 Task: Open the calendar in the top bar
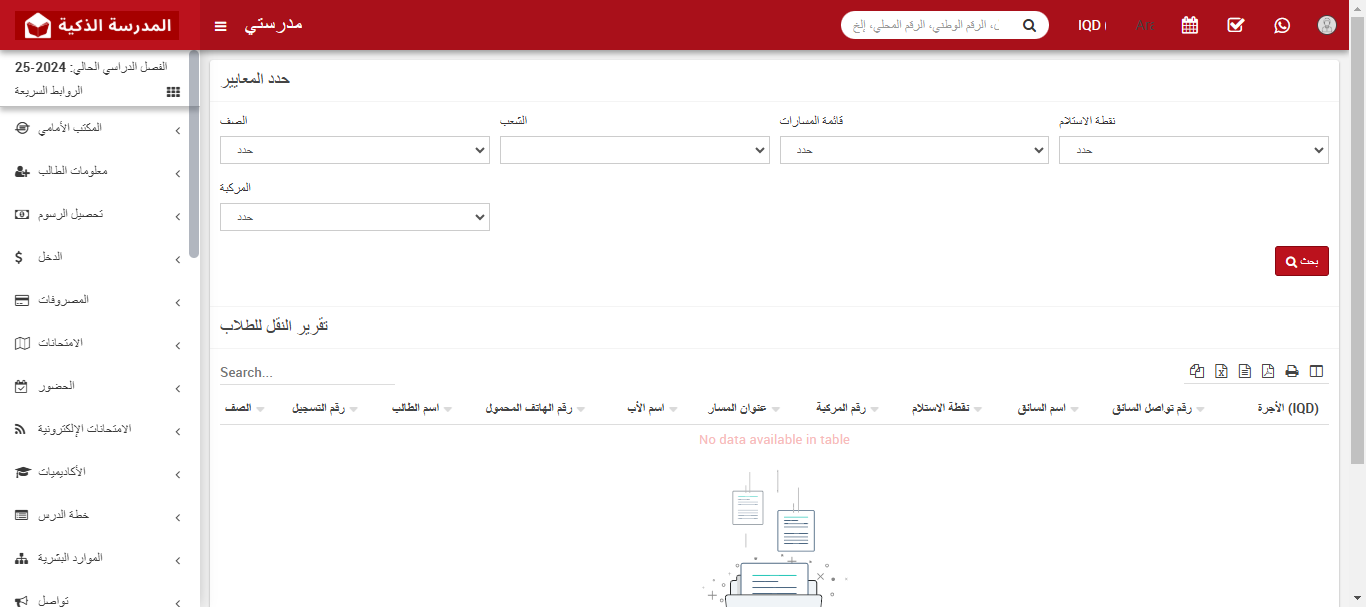[x=1189, y=25]
